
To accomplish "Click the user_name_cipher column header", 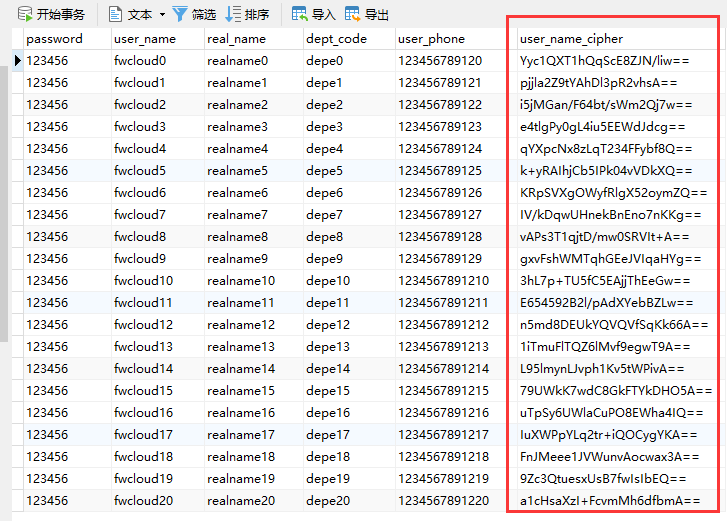I will pos(571,39).
